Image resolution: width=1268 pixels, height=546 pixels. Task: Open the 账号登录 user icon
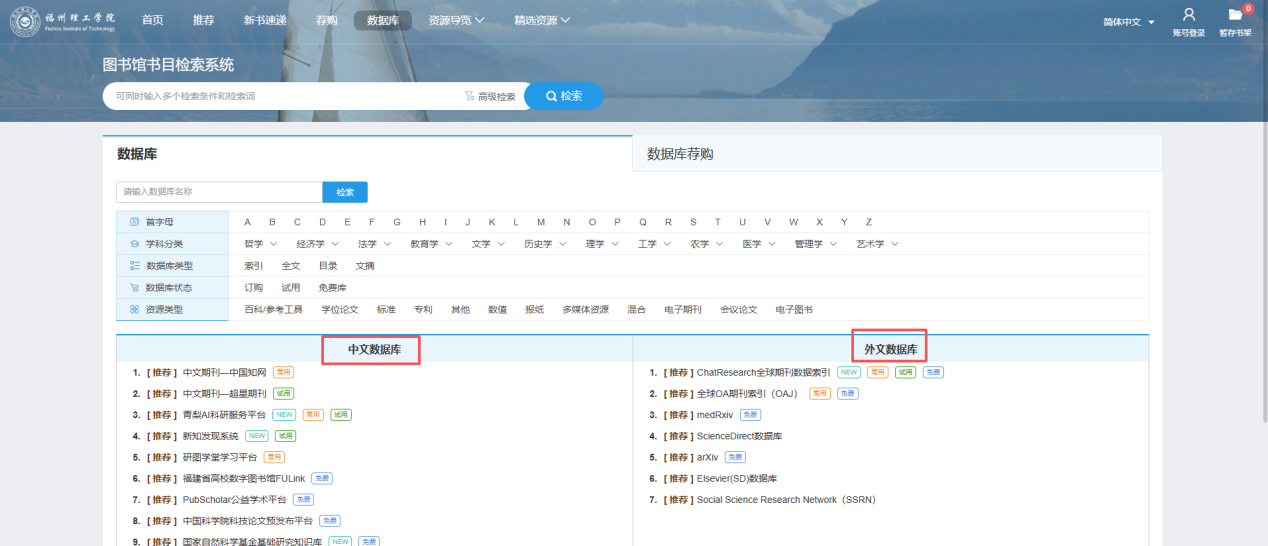click(1188, 15)
